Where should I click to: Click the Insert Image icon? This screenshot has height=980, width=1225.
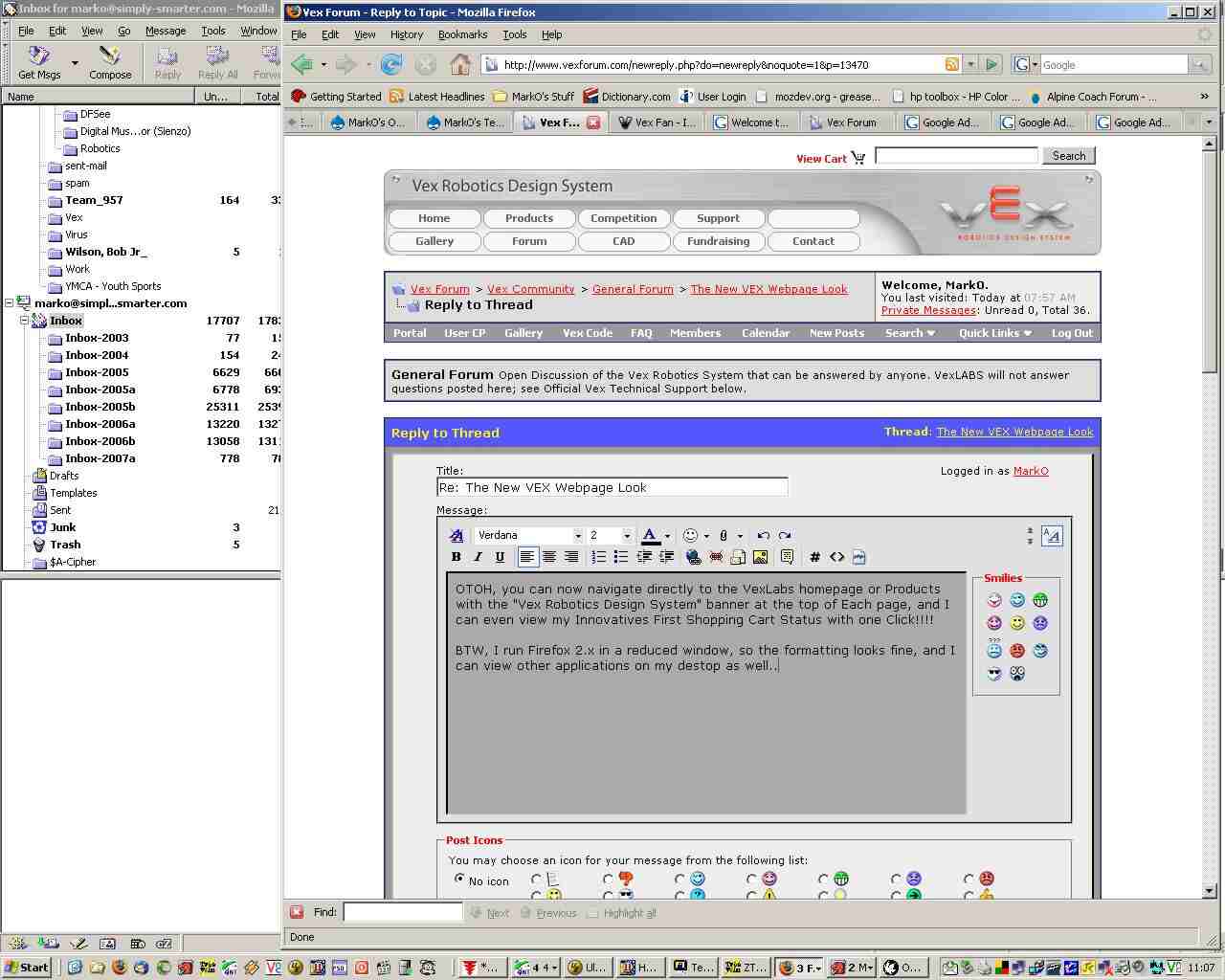pyautogui.click(x=761, y=557)
